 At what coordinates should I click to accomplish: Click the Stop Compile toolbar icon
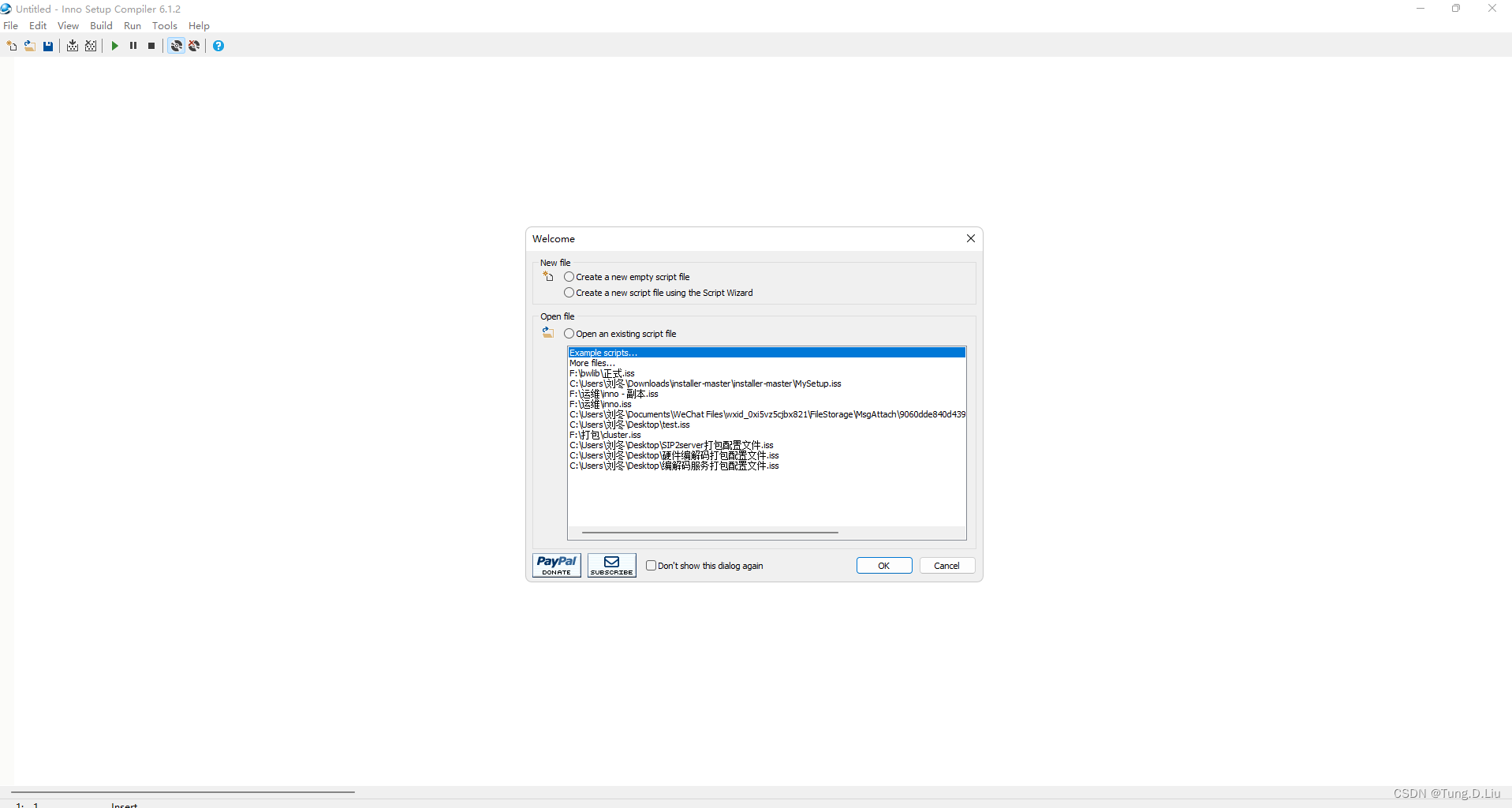coord(91,46)
